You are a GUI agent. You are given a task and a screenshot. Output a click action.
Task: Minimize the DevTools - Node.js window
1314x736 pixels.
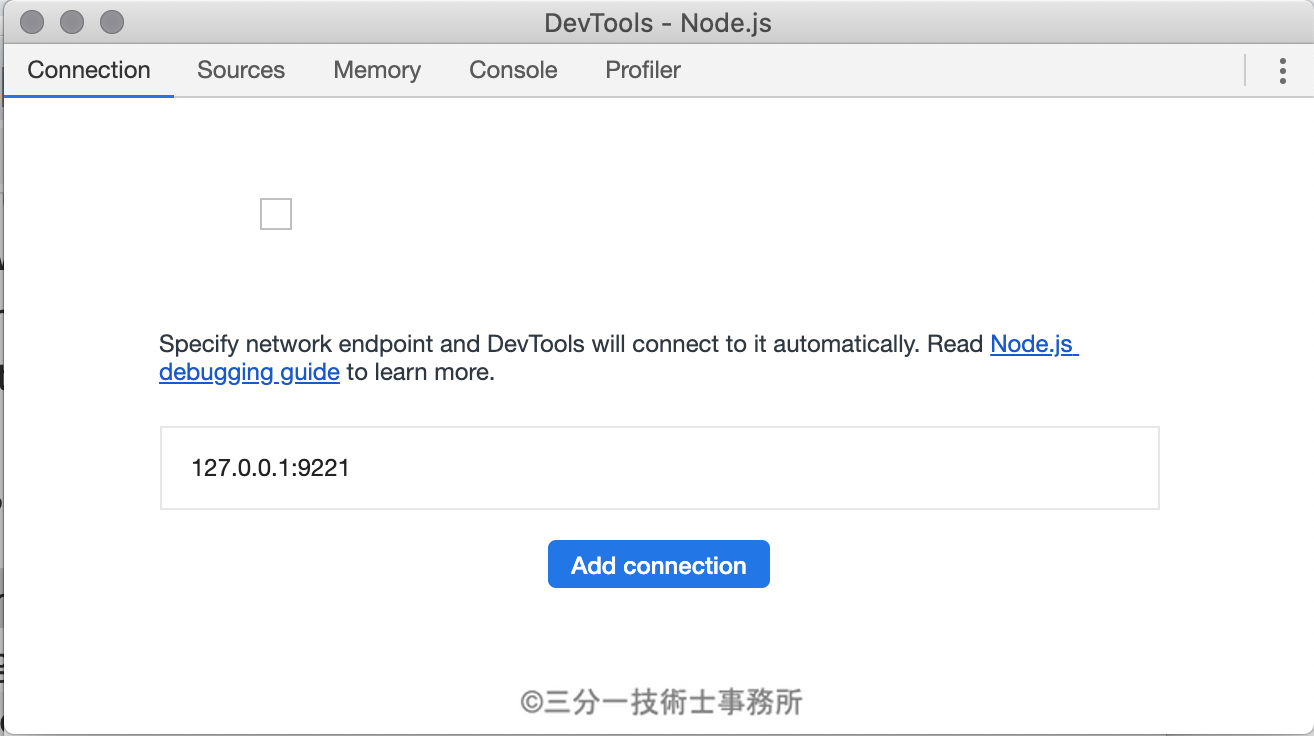pos(72,22)
